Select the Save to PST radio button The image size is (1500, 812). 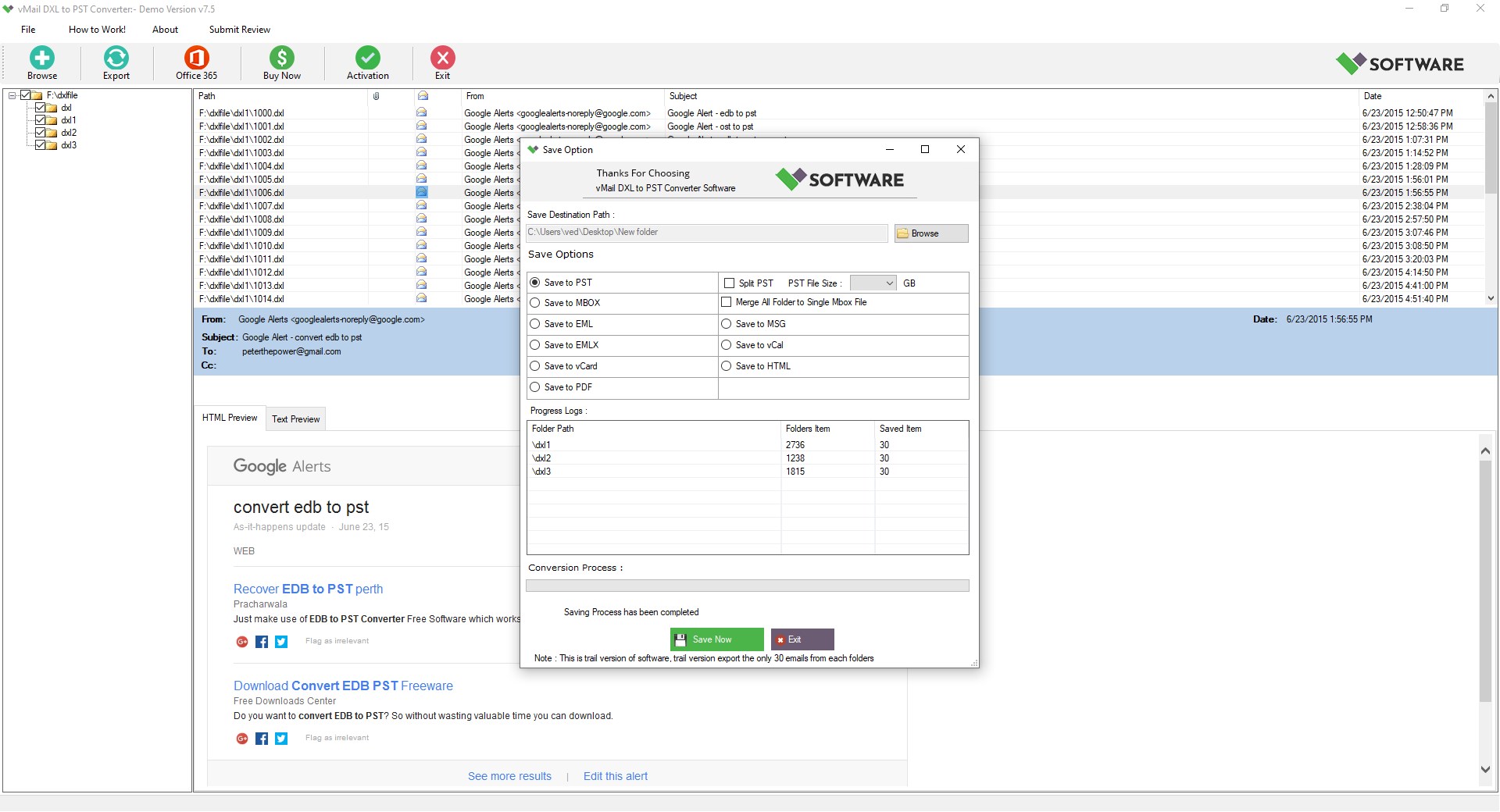click(x=535, y=283)
